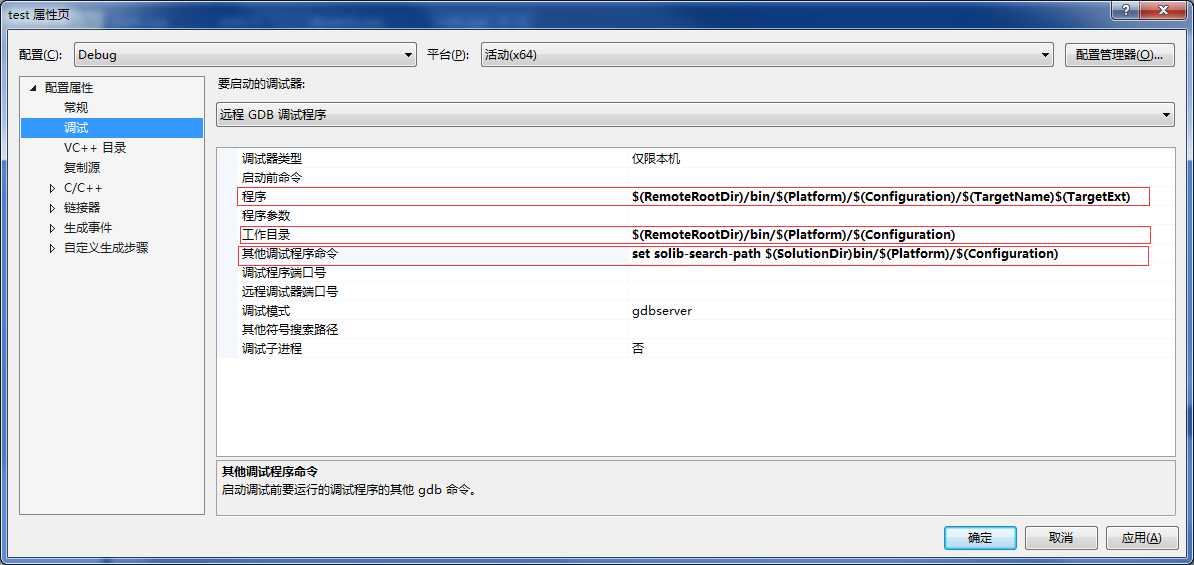Select the C/C++ tree label
This screenshot has width=1194, height=565.
coord(83,188)
